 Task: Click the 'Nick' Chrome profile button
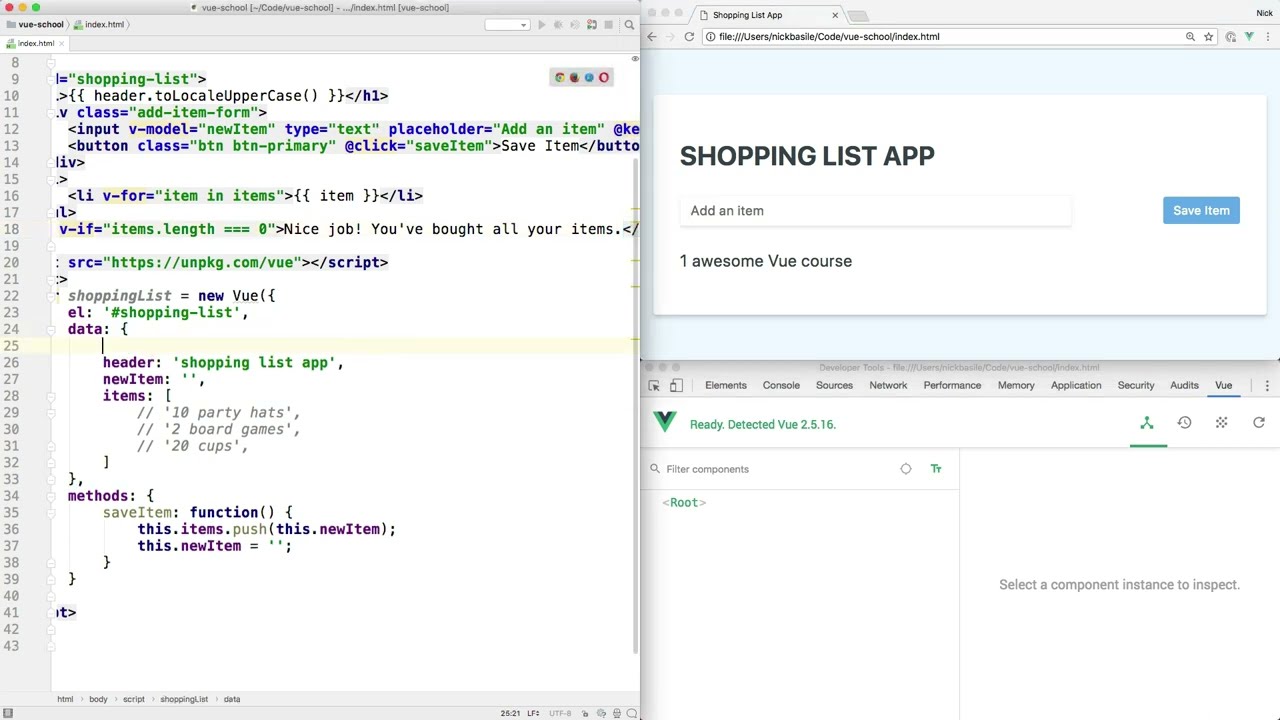1264,13
